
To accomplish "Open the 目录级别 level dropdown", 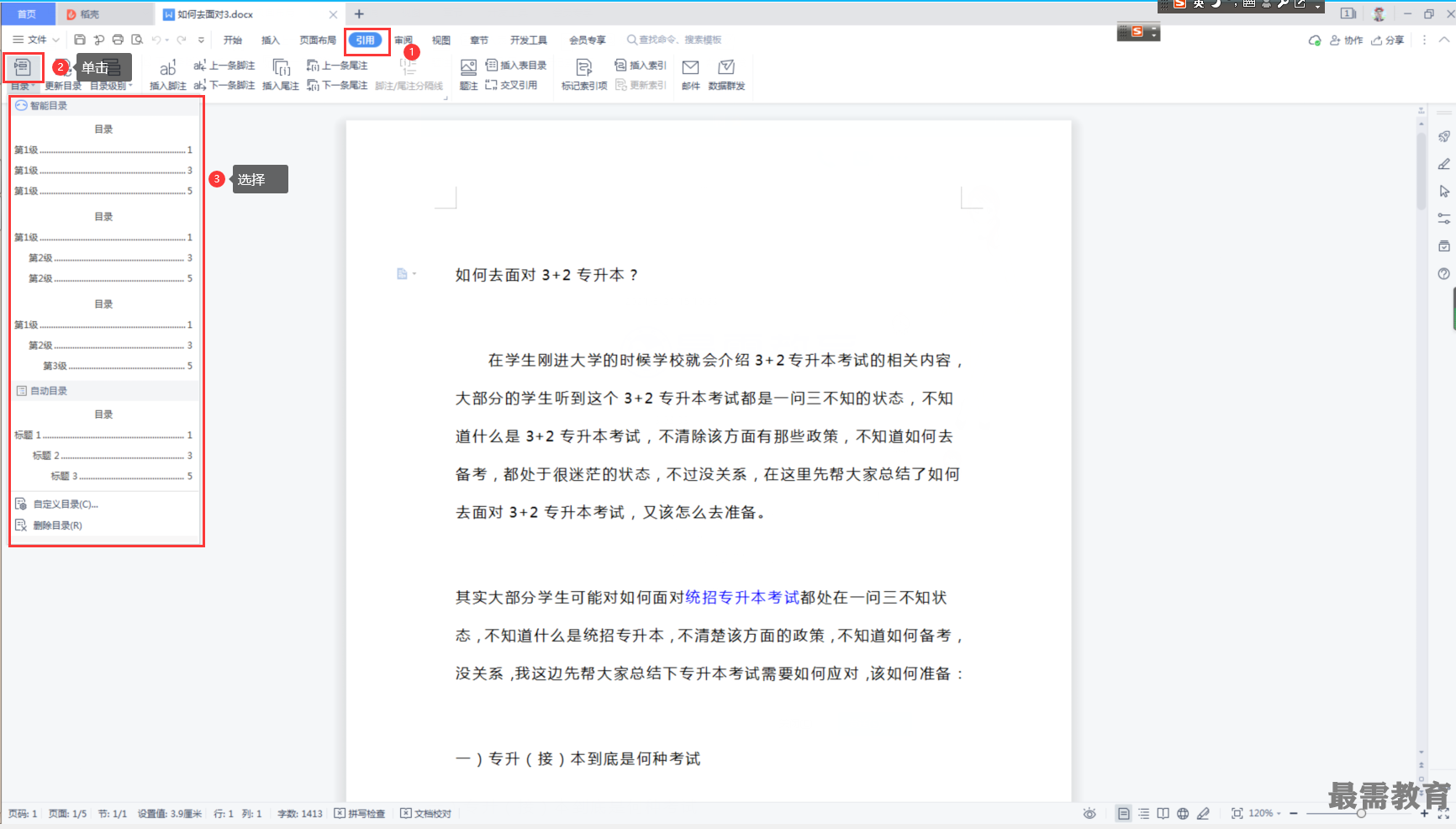I will (x=112, y=86).
